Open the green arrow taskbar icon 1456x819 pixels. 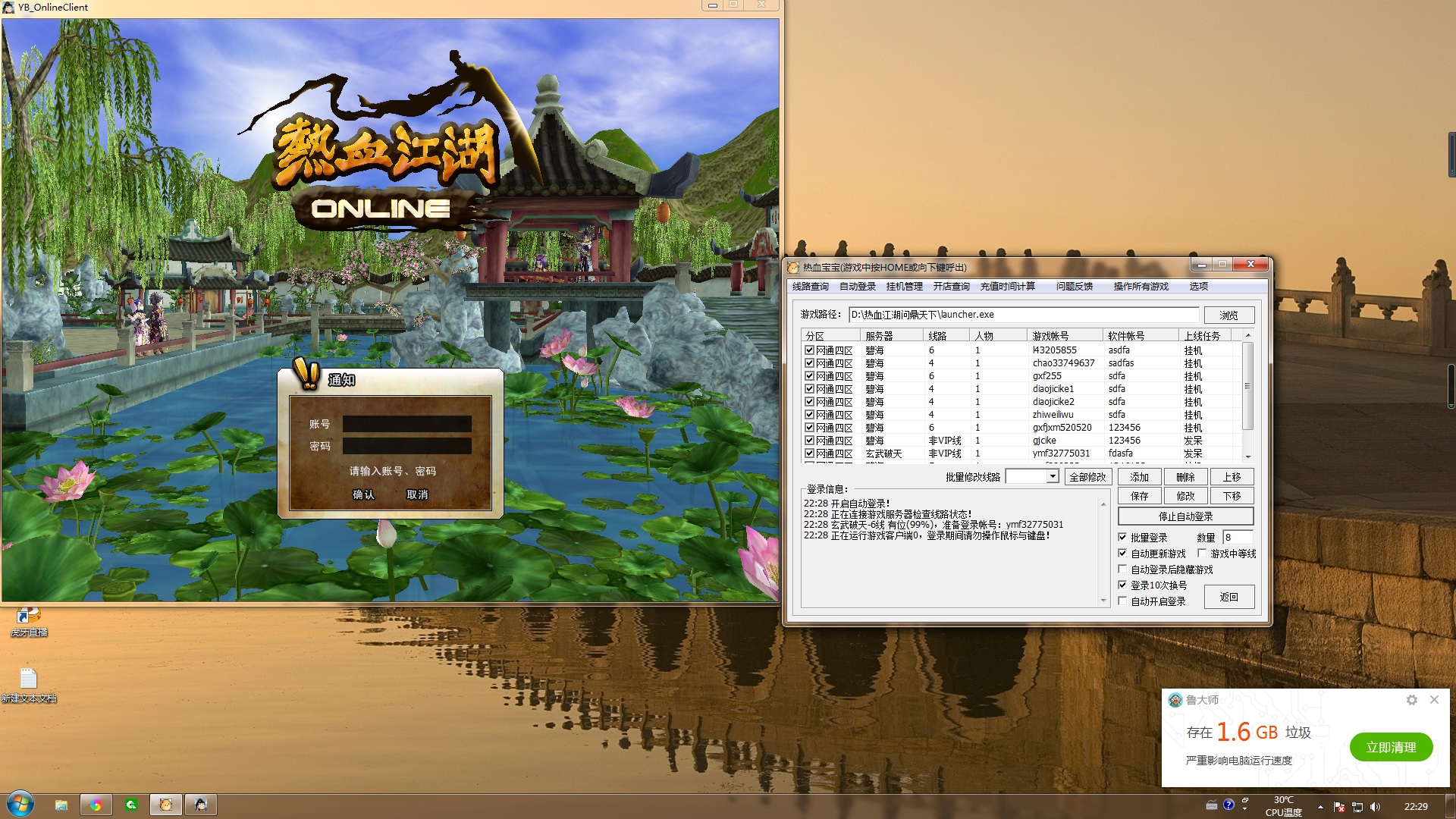131,805
